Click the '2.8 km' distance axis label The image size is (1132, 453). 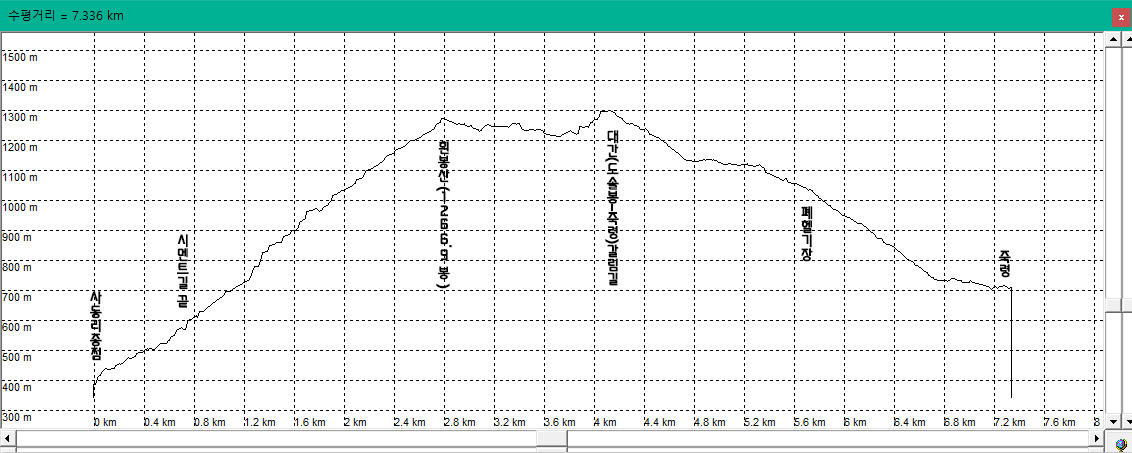point(460,422)
